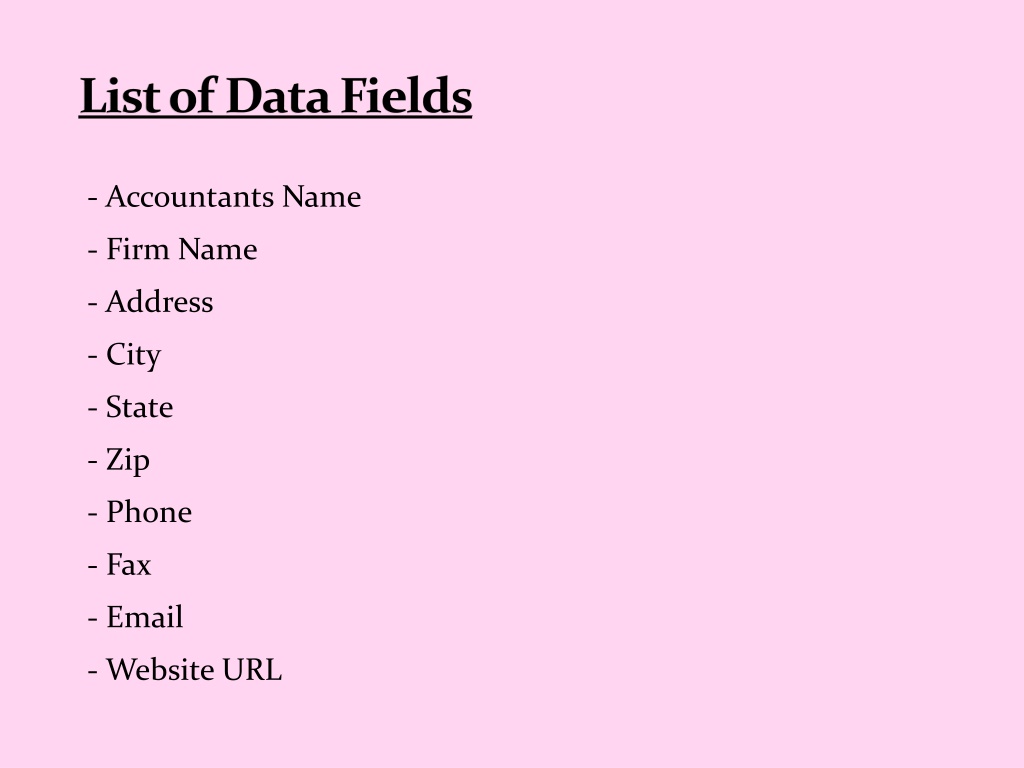Click the 'Fax' bullet line
This screenshot has height=768, width=1024.
(119, 564)
